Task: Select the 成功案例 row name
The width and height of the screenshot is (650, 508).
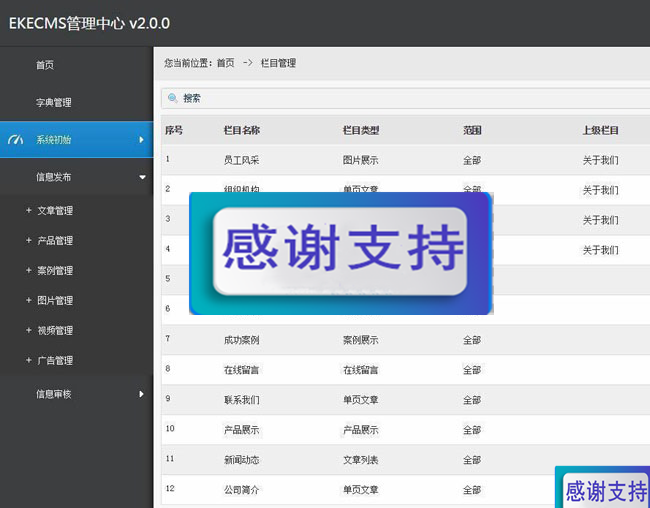Action: pos(242,340)
